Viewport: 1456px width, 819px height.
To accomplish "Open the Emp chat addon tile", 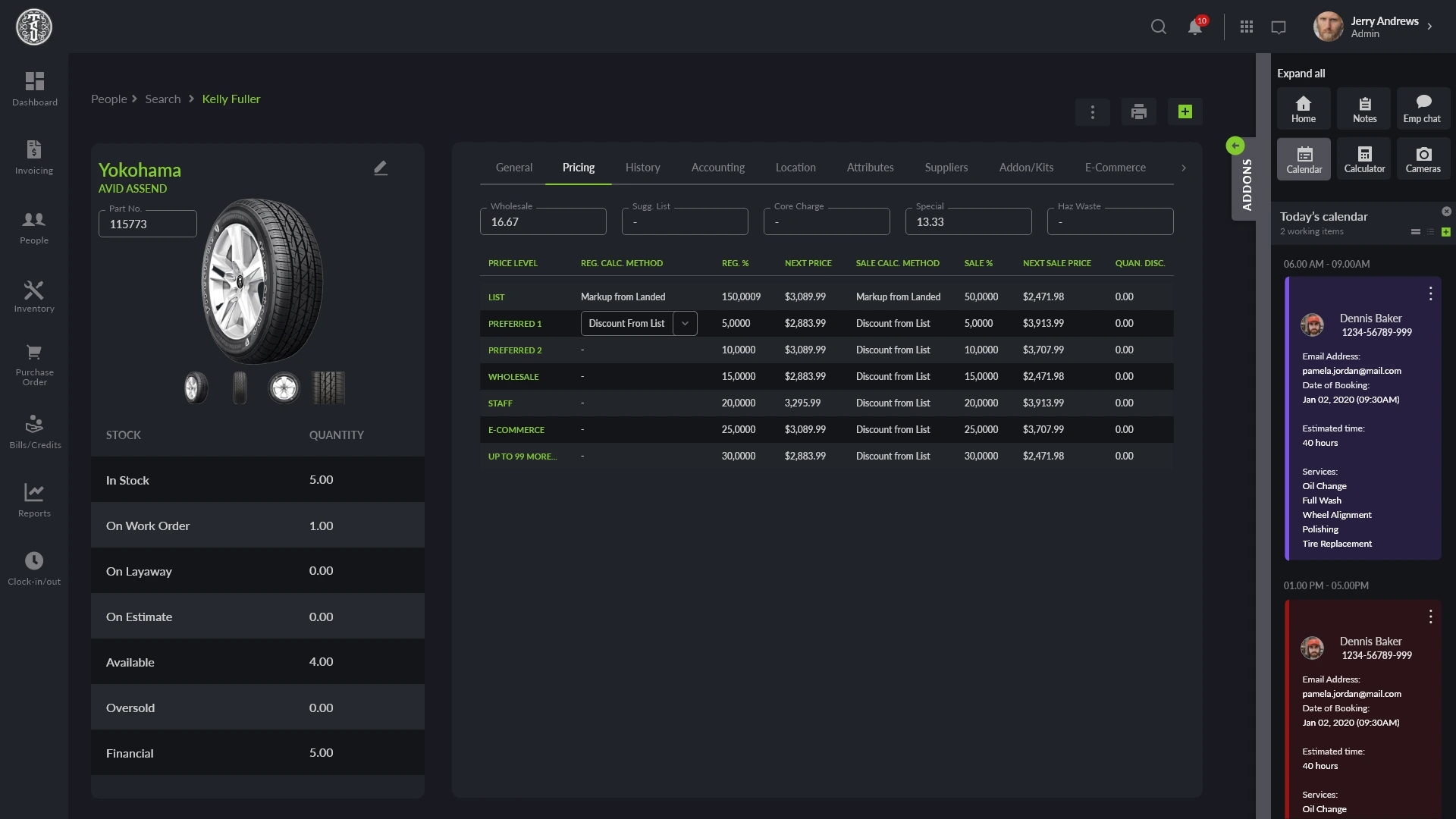I will (x=1423, y=108).
